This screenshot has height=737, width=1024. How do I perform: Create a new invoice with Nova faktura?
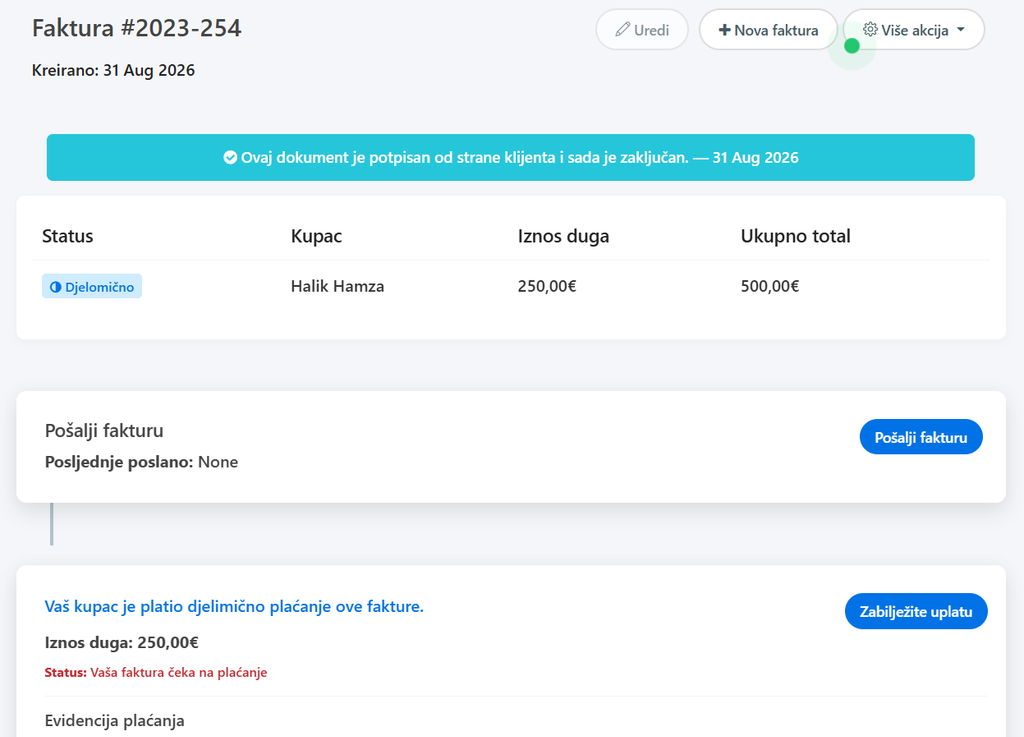coord(768,30)
